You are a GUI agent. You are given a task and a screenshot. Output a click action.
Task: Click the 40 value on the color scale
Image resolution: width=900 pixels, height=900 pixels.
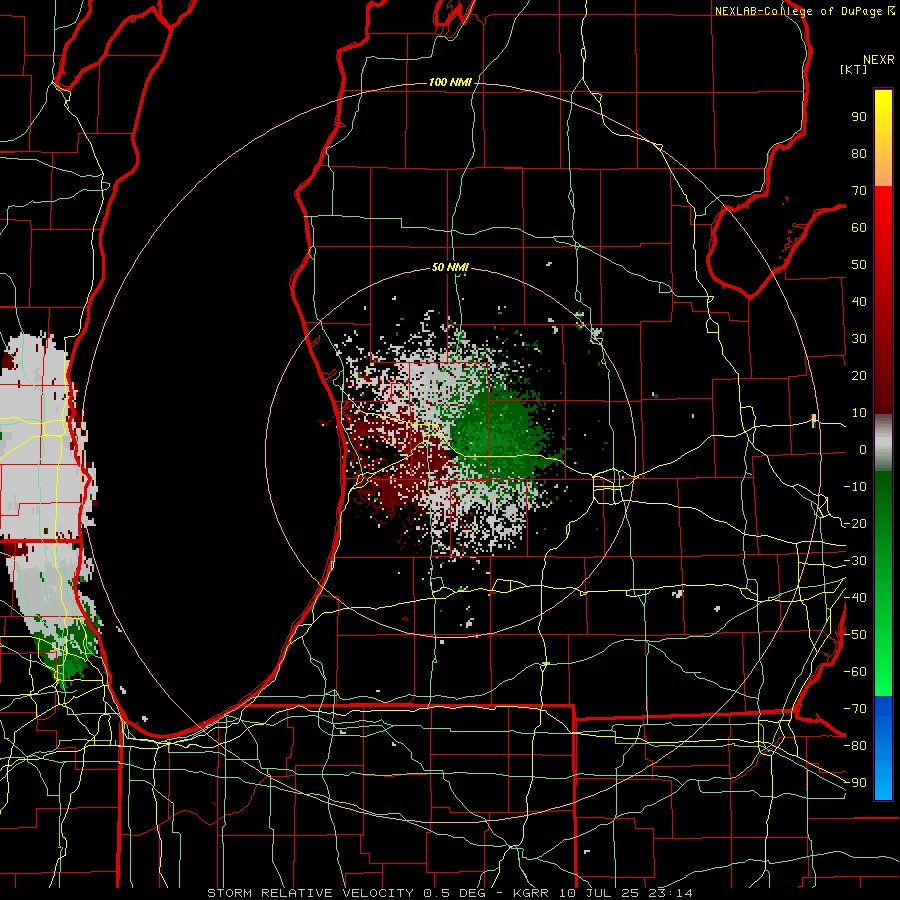(x=859, y=302)
